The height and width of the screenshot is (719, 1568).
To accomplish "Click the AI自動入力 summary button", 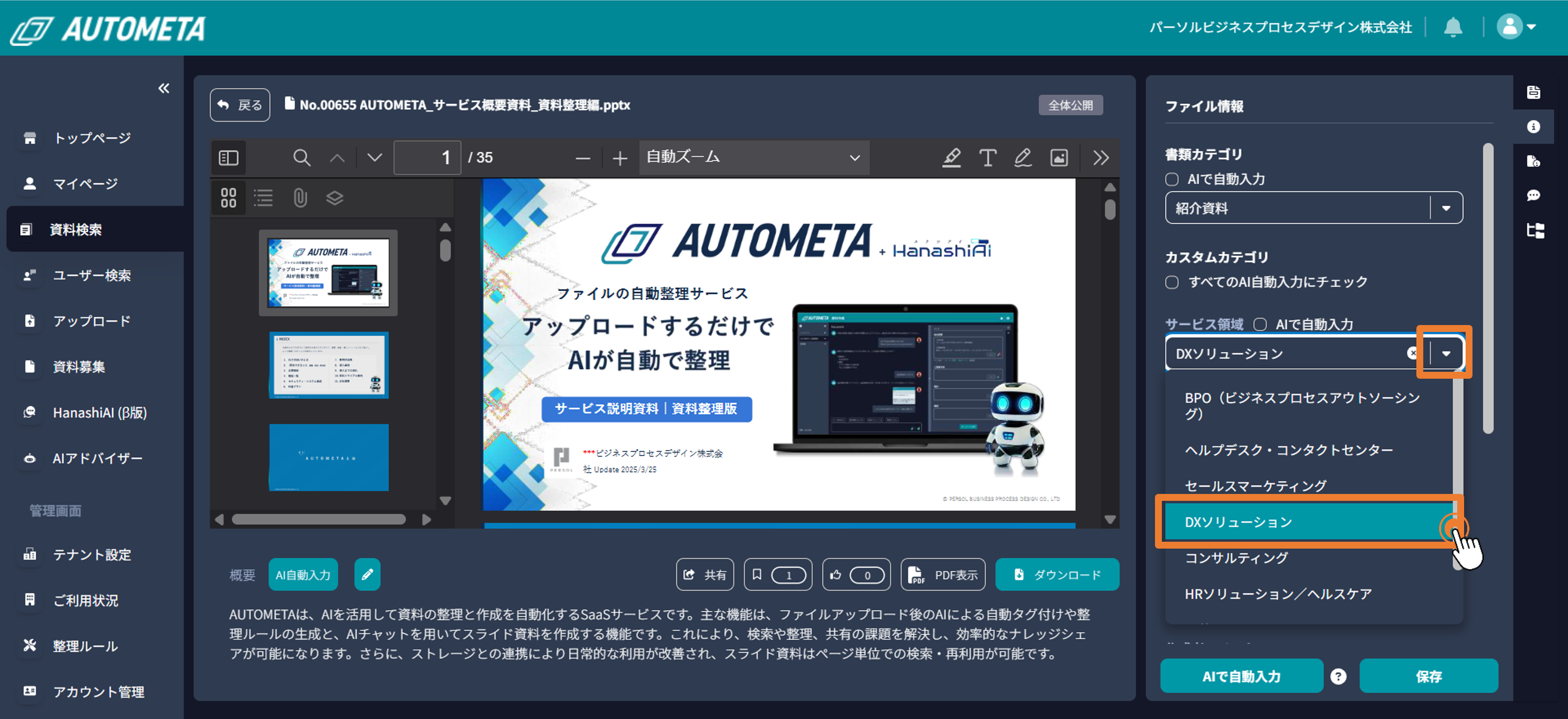I will pos(303,575).
